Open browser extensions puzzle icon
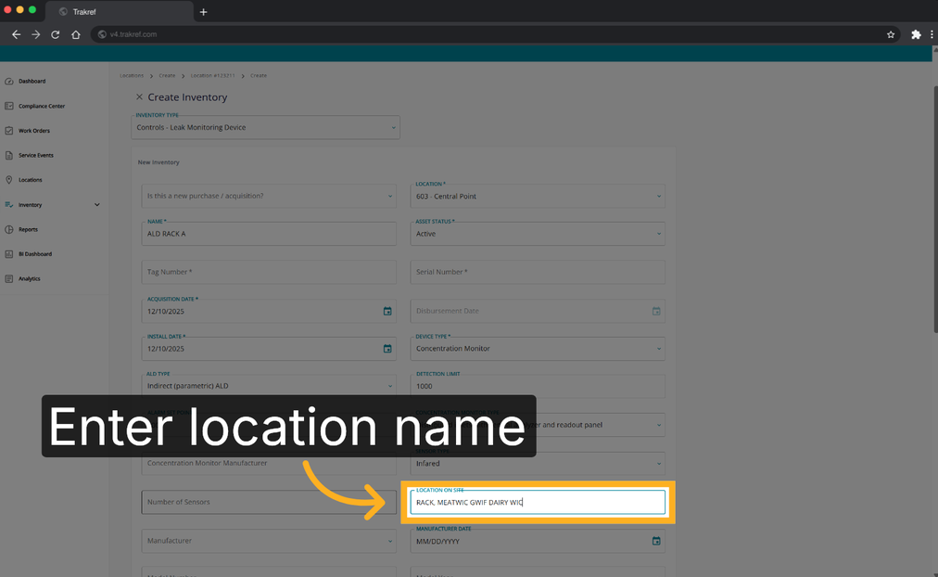 (916, 35)
